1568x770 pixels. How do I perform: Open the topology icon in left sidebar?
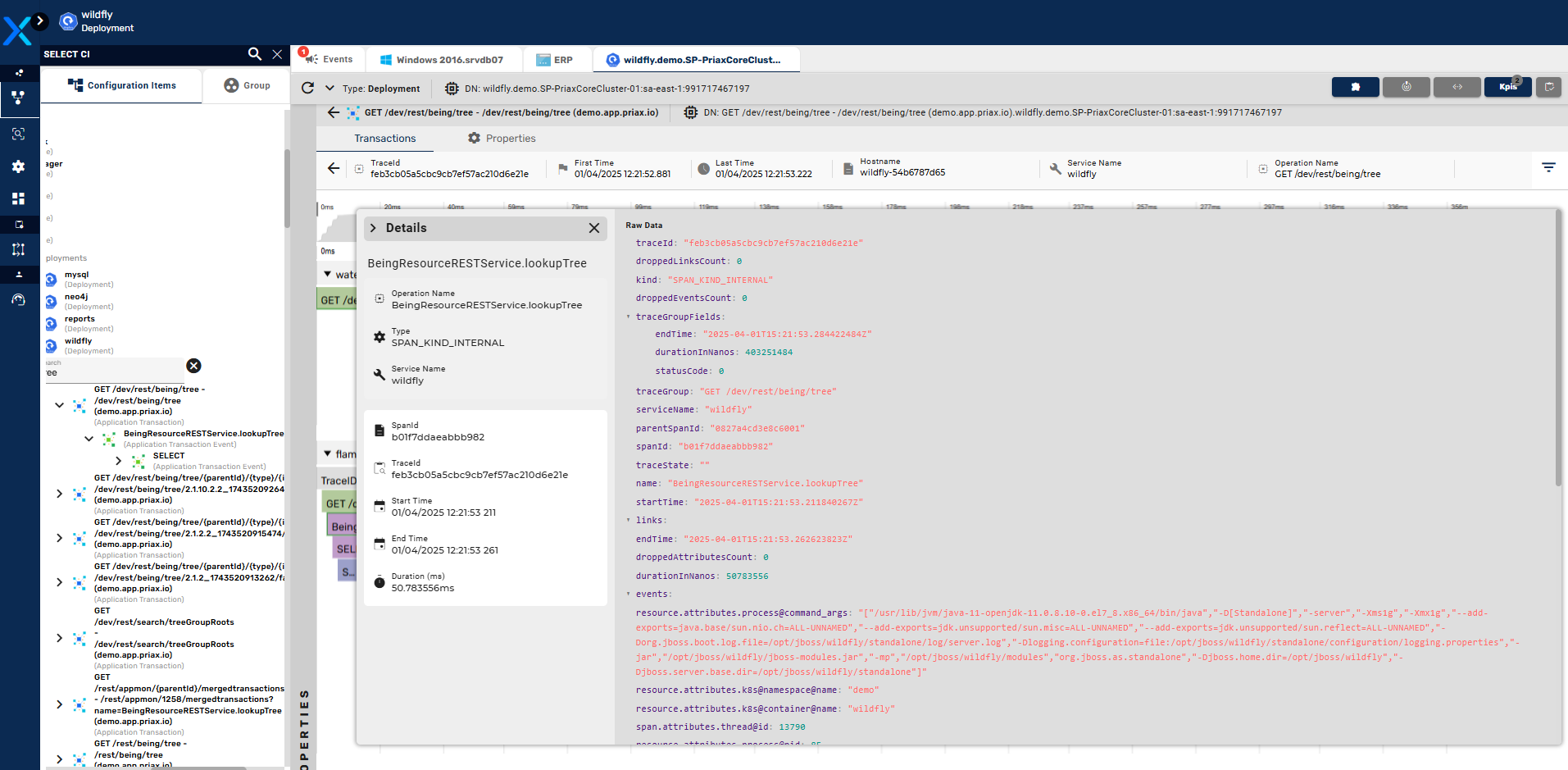(x=18, y=98)
